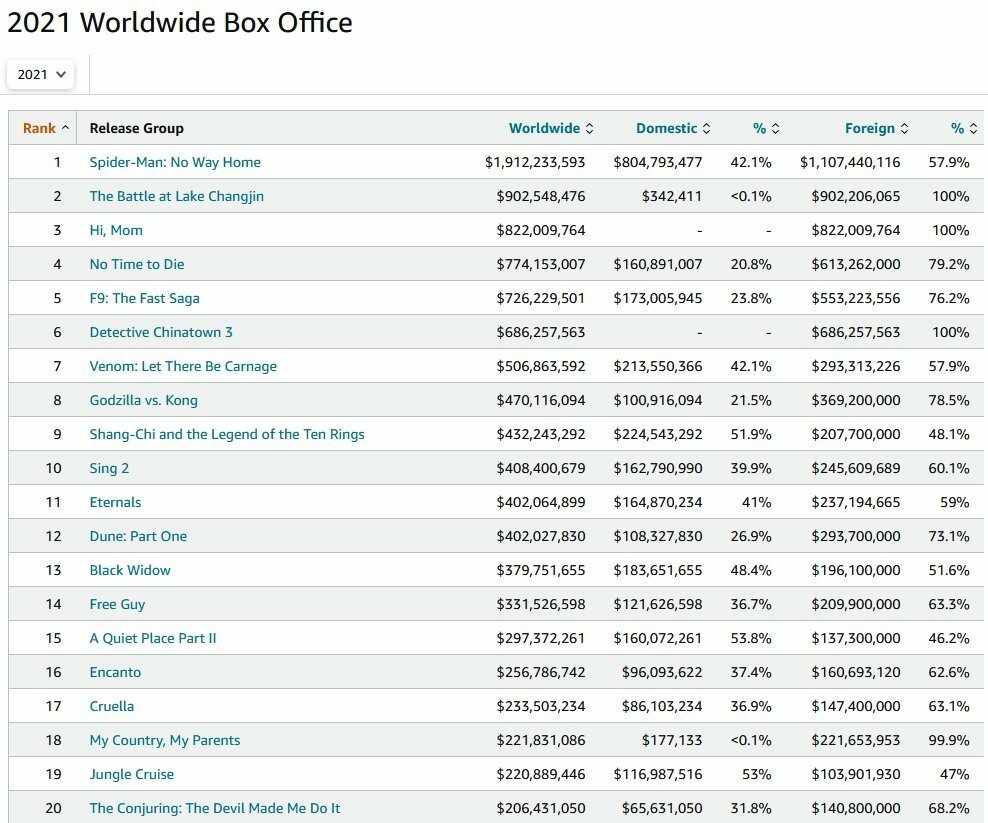Select worldwide value $256,786,742

(541, 672)
